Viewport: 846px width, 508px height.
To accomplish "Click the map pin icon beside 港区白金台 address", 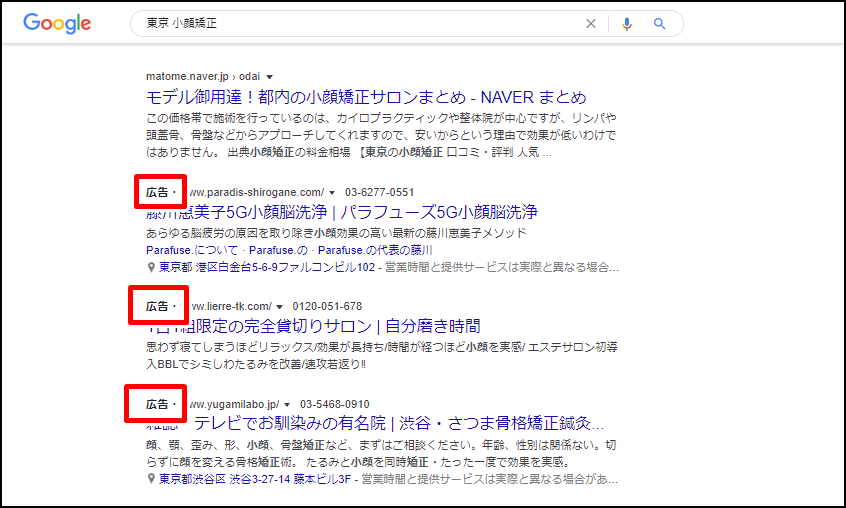I will (151, 267).
